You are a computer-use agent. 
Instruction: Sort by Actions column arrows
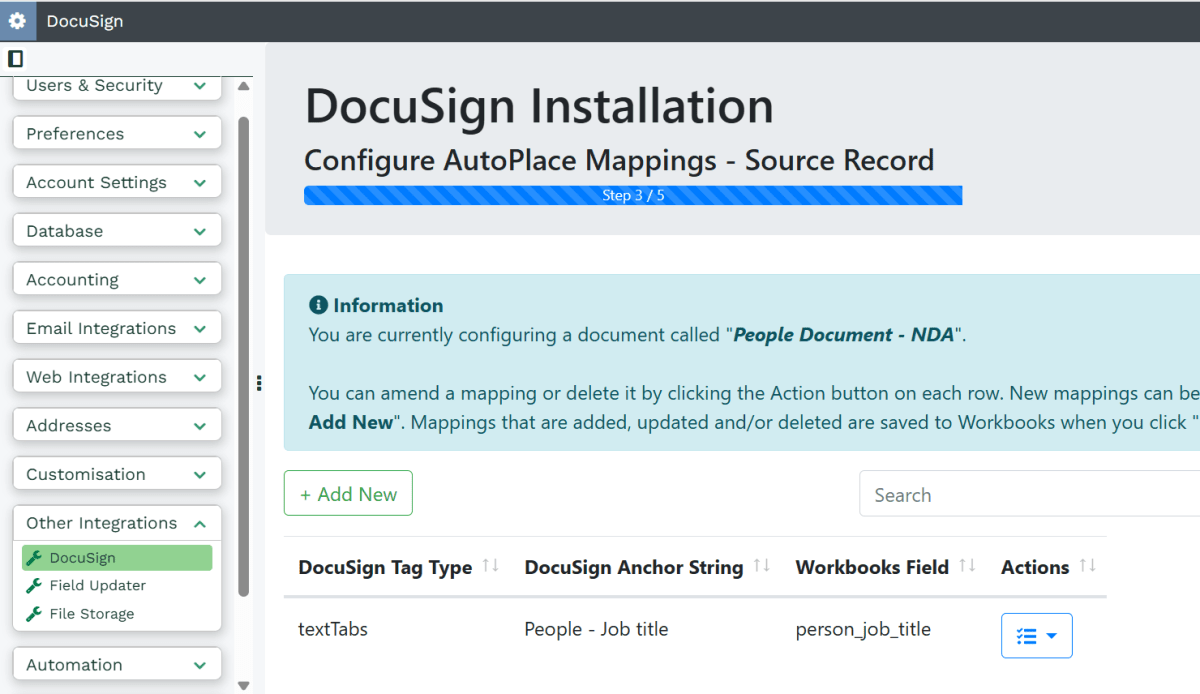click(1087, 566)
